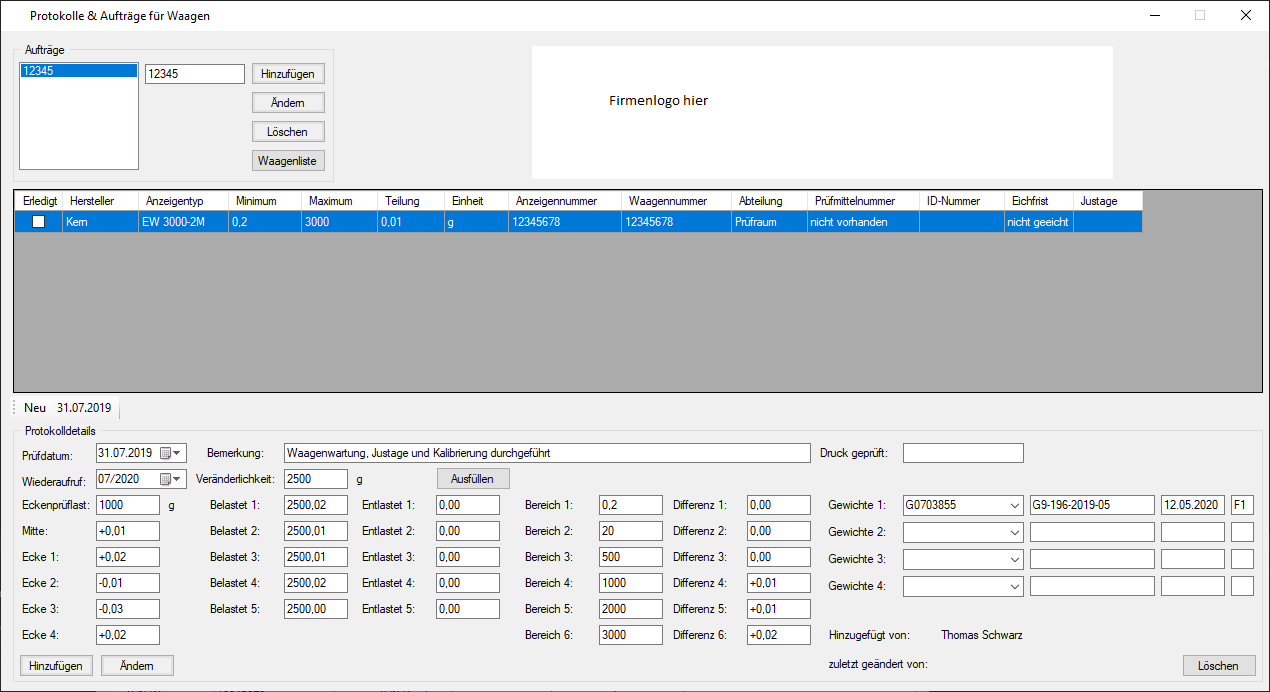The width and height of the screenshot is (1270, 692).
Task: Expand the Gewichte 1 dropdown
Action: 1012,505
